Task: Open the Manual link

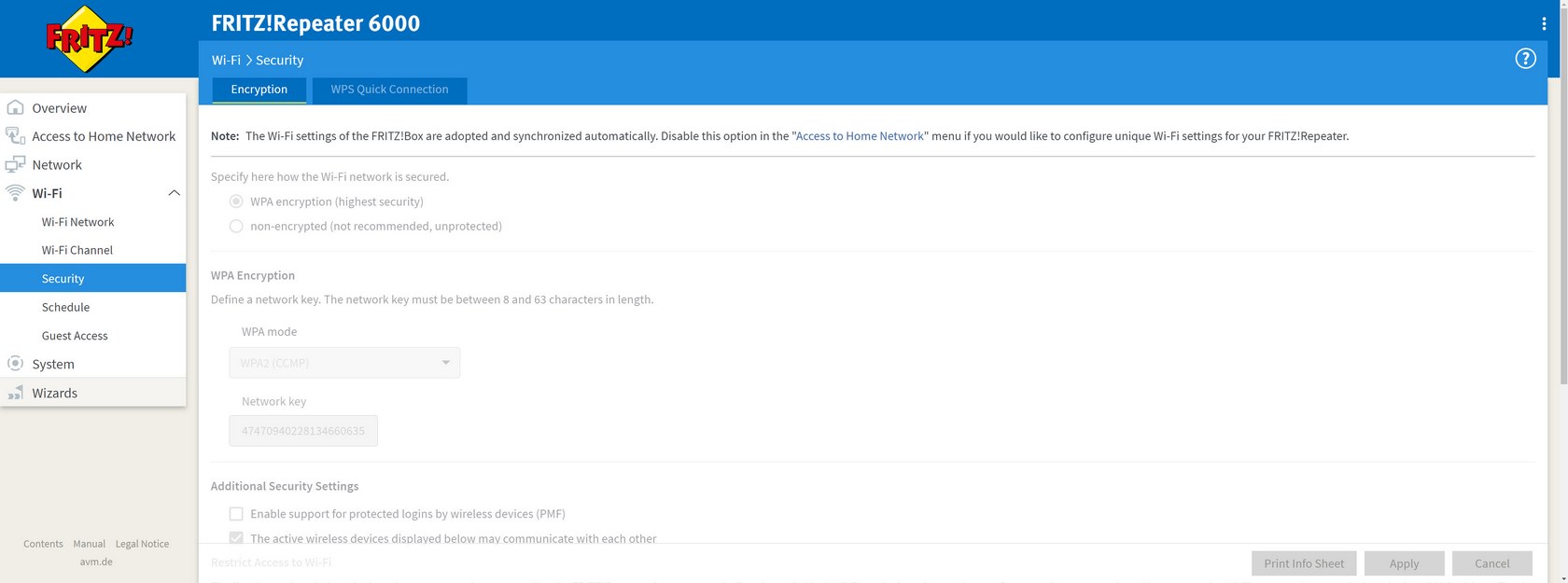Action: (x=90, y=544)
